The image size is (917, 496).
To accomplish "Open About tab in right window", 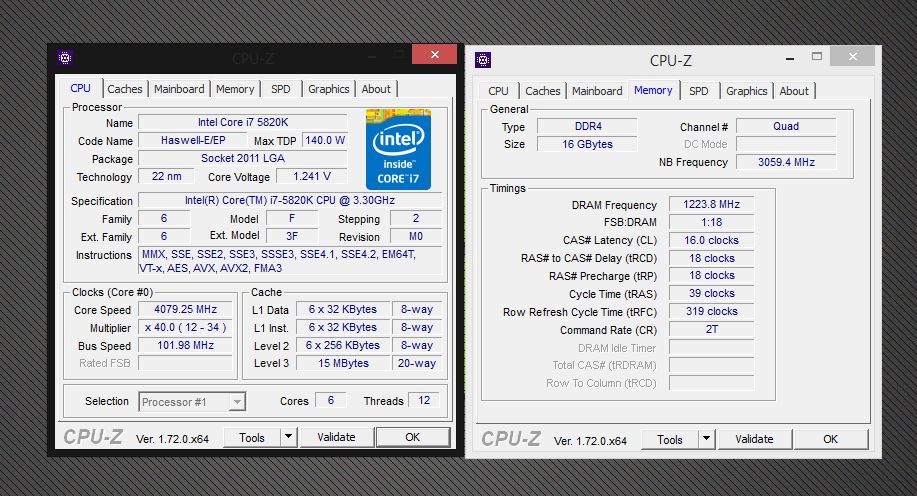I will [x=794, y=91].
